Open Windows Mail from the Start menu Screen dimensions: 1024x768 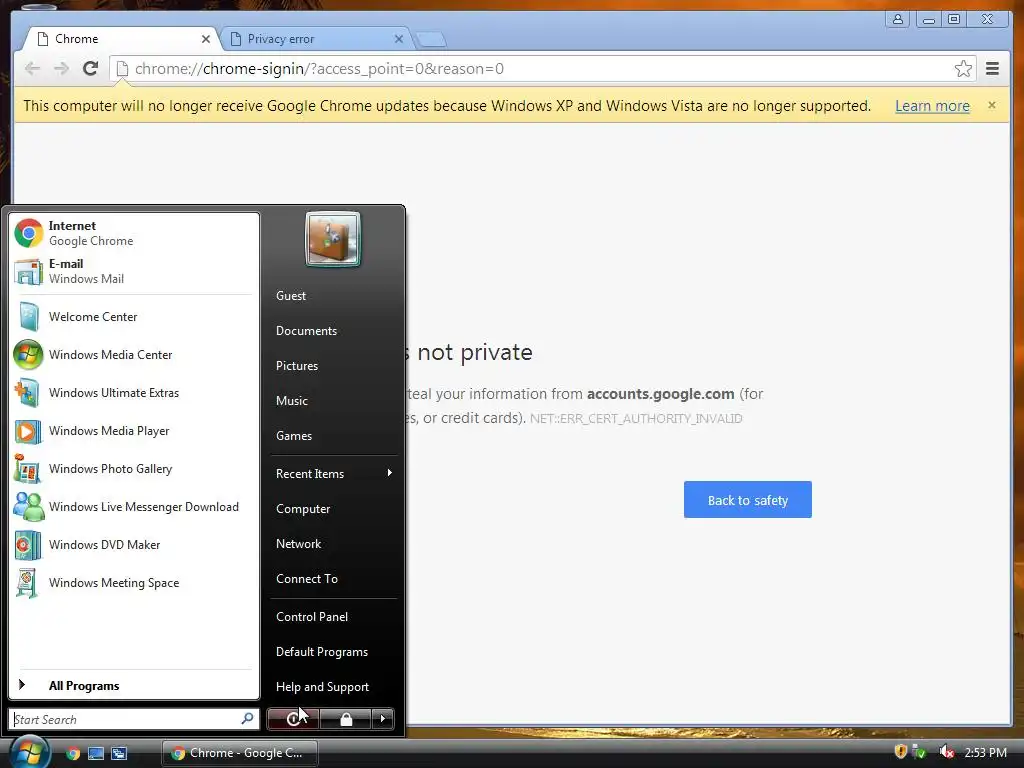[134, 271]
